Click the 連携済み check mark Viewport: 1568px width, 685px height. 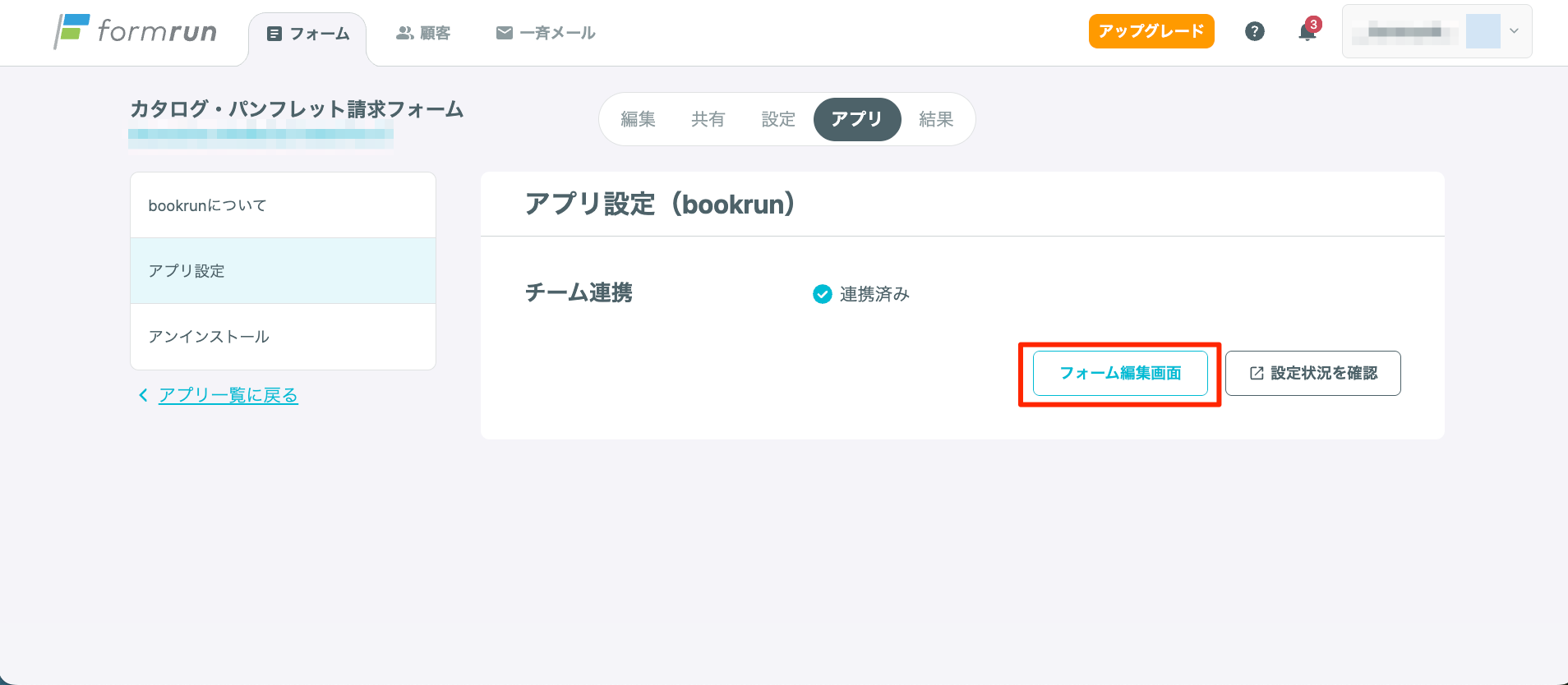click(x=823, y=294)
